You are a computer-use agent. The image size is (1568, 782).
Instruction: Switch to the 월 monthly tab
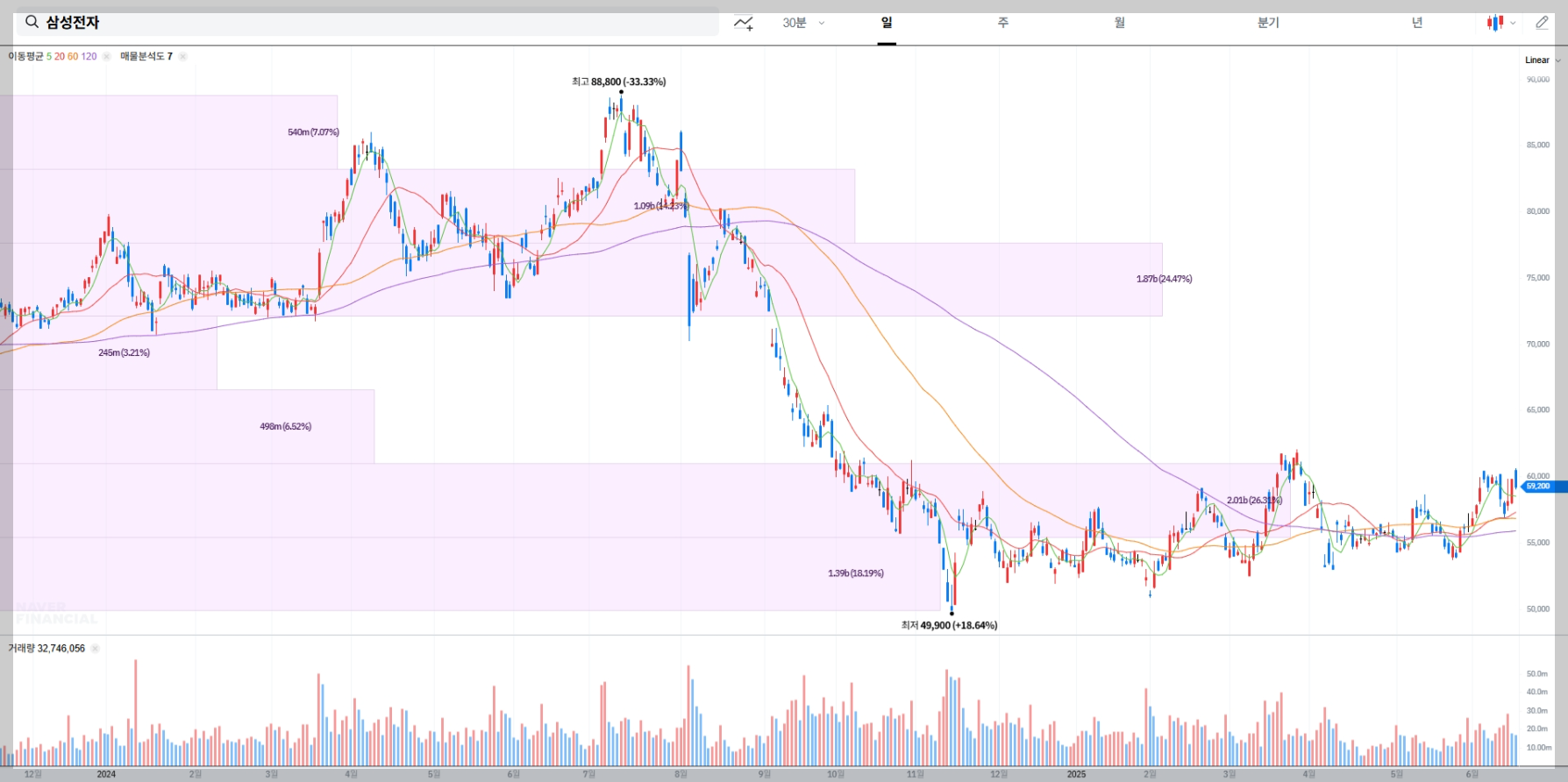tap(1120, 23)
